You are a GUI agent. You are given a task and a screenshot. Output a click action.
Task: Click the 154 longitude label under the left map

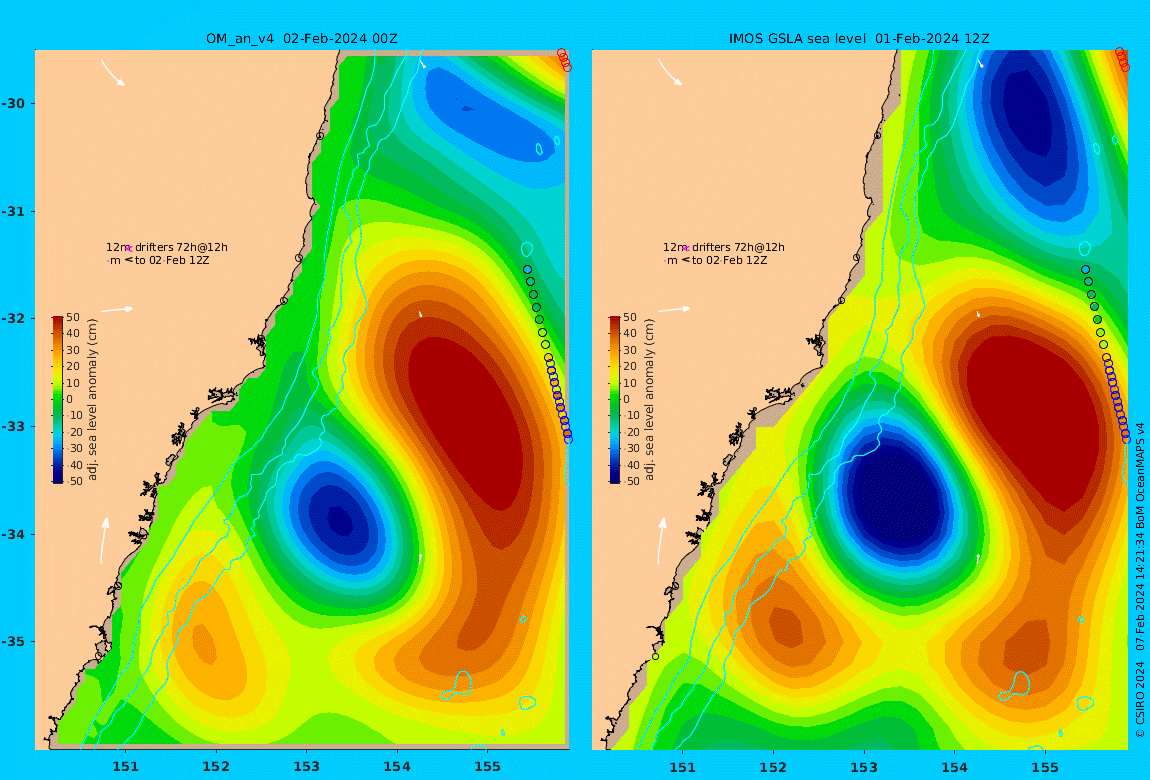click(397, 767)
